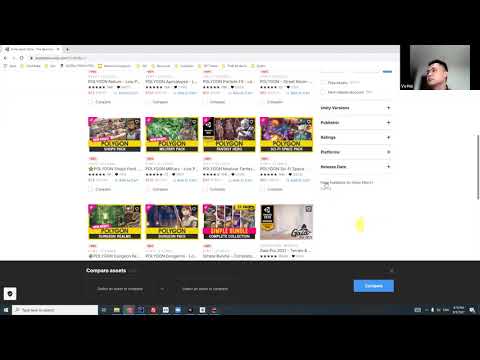The width and height of the screenshot is (480, 360).
Task: Click the favorite heart on POLYGON Dungeon Realms thumbnail
Action: click(137, 209)
